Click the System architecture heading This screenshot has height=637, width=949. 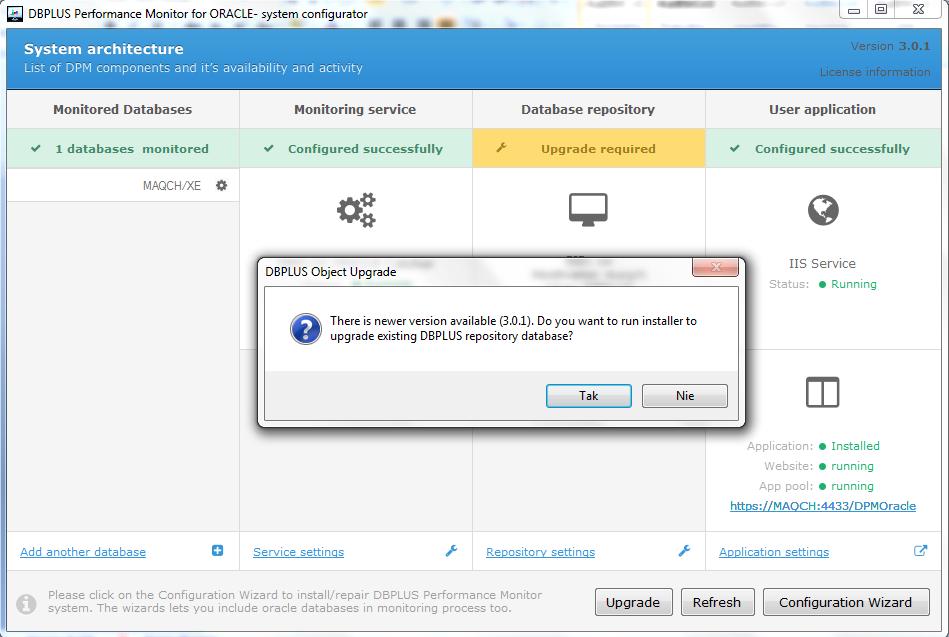pos(103,49)
